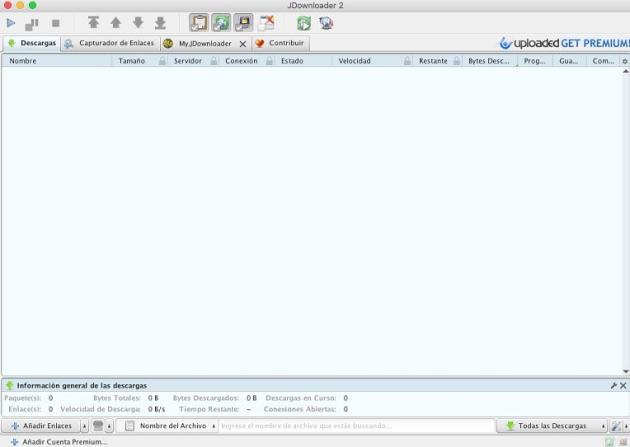Click the yellow macOS minimize button
This screenshot has height=447, width=630.
coord(20,5)
